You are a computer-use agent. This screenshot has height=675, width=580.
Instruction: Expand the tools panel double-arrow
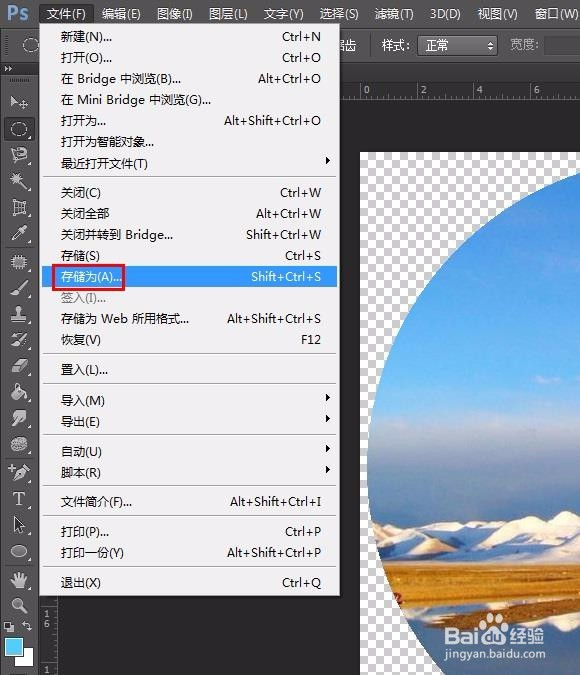click(8, 68)
